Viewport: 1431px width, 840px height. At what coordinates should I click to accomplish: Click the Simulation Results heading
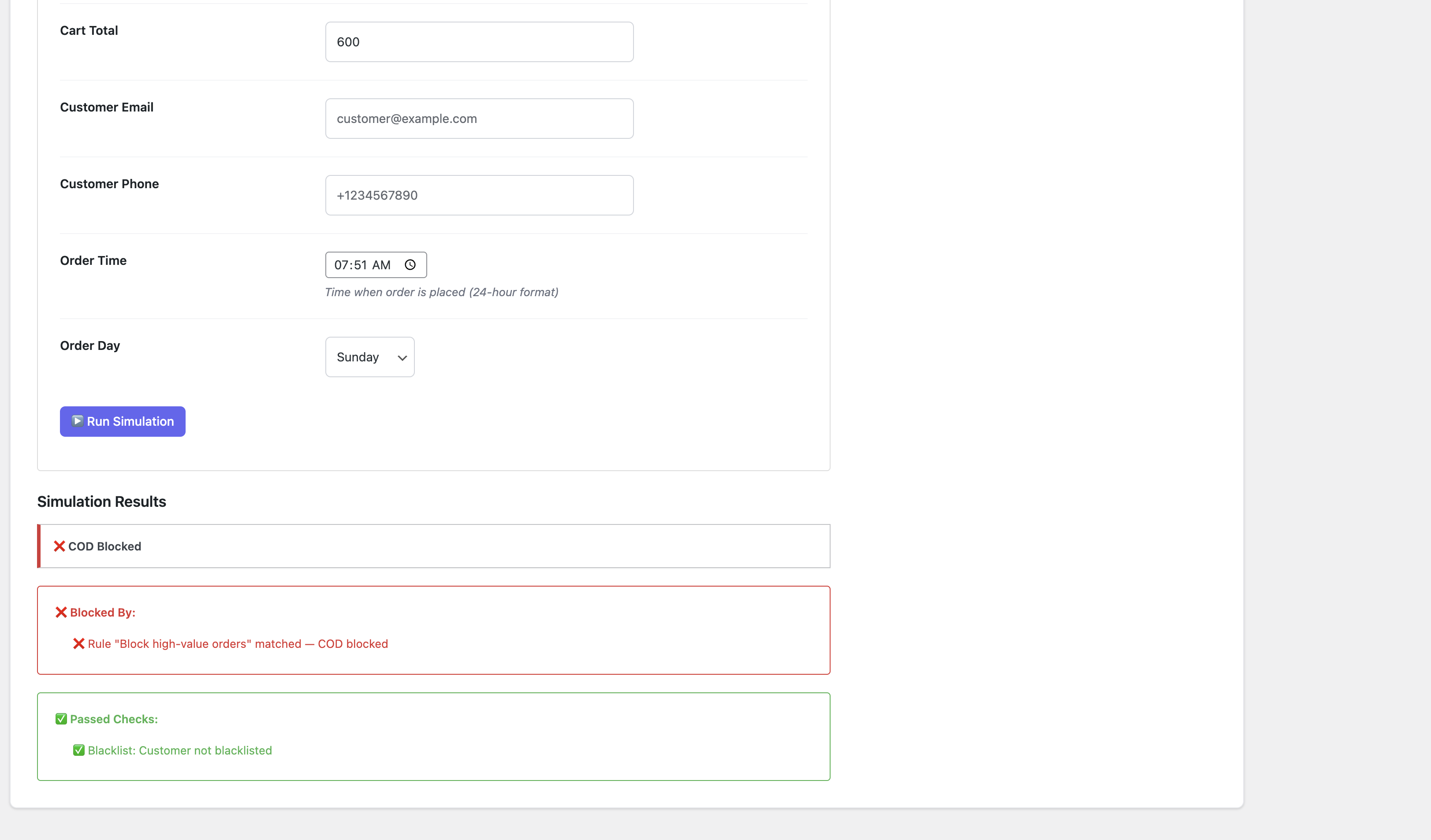tap(101, 501)
